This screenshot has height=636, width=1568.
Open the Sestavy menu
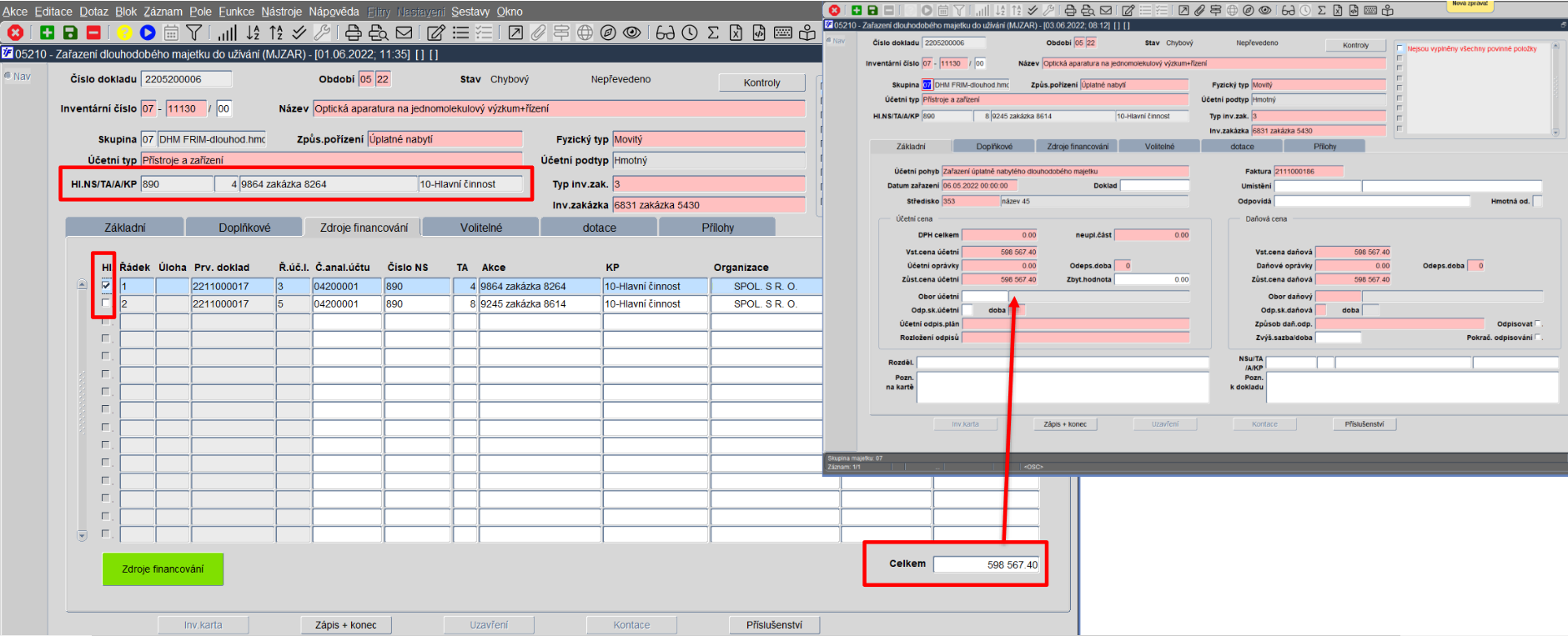(470, 11)
